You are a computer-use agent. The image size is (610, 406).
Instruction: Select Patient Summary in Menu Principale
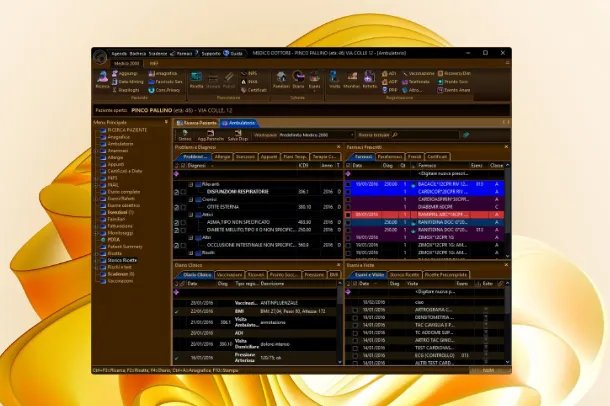[x=125, y=247]
